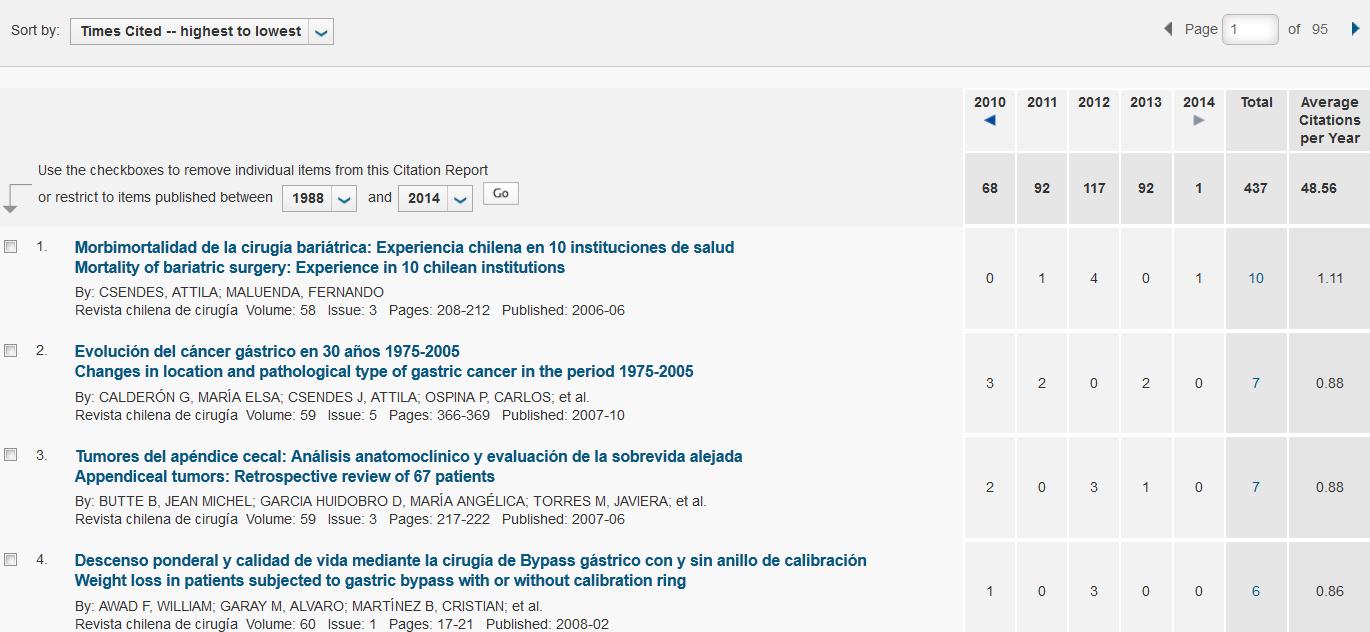View the 6 total citations for item 4
The image size is (1370, 632).
coord(1256,591)
